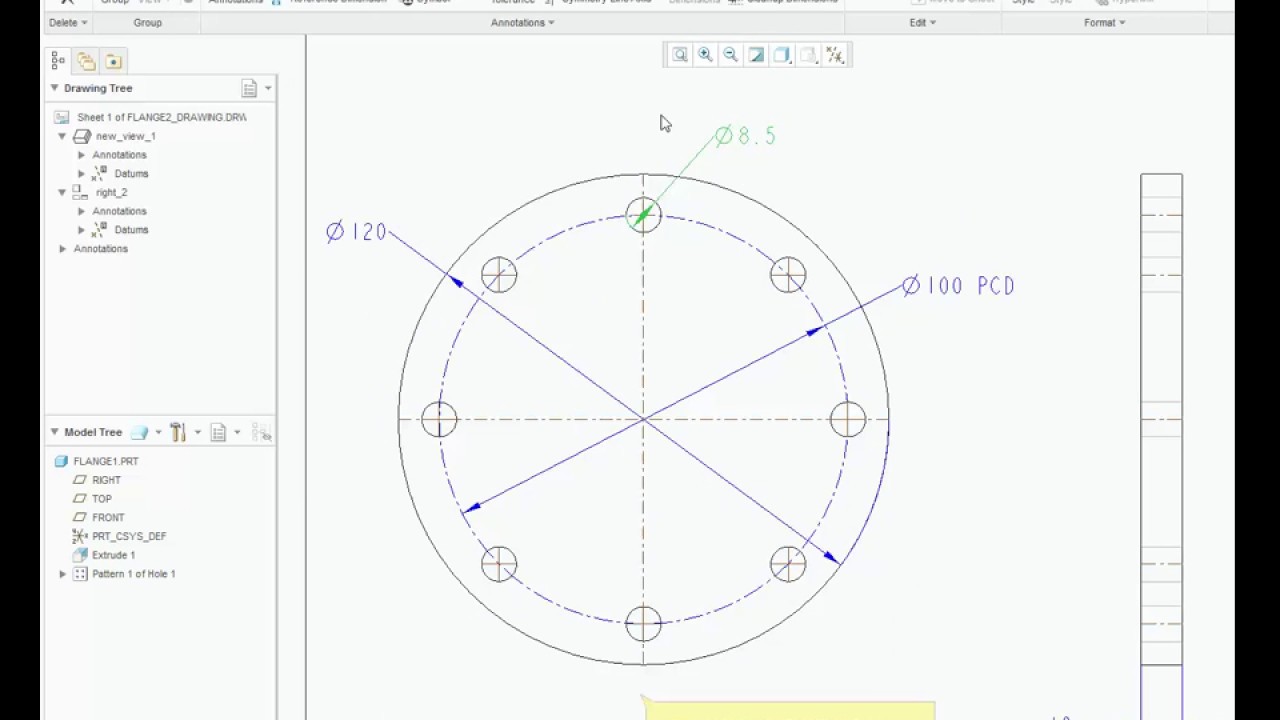The image size is (1280, 720).
Task: Select Sheet 1 of FLANGE2_DRAWING.DRW
Action: (x=161, y=117)
